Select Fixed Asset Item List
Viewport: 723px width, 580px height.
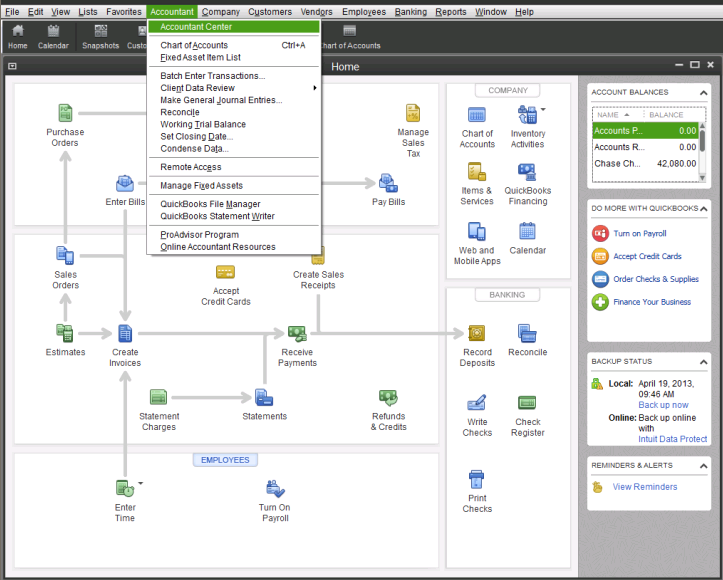[234, 57]
